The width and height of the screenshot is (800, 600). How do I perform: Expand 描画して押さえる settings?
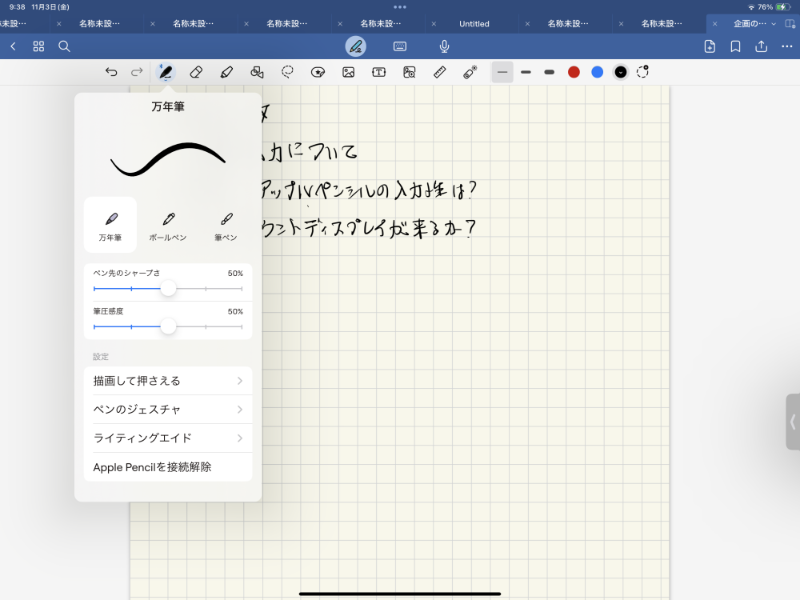coord(168,380)
